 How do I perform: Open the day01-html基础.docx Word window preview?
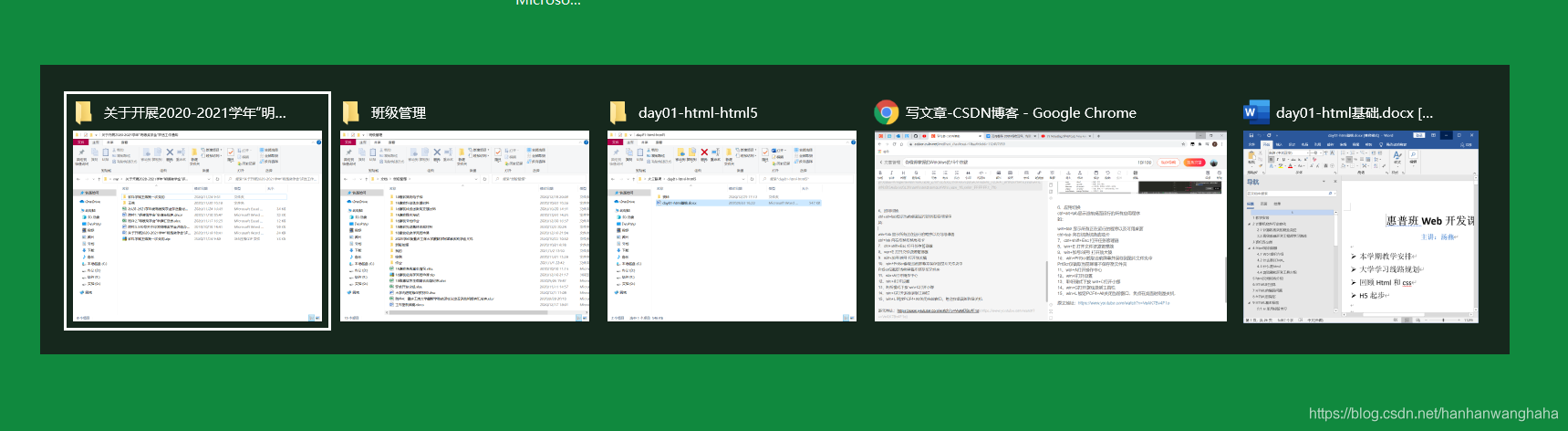pos(1360,226)
